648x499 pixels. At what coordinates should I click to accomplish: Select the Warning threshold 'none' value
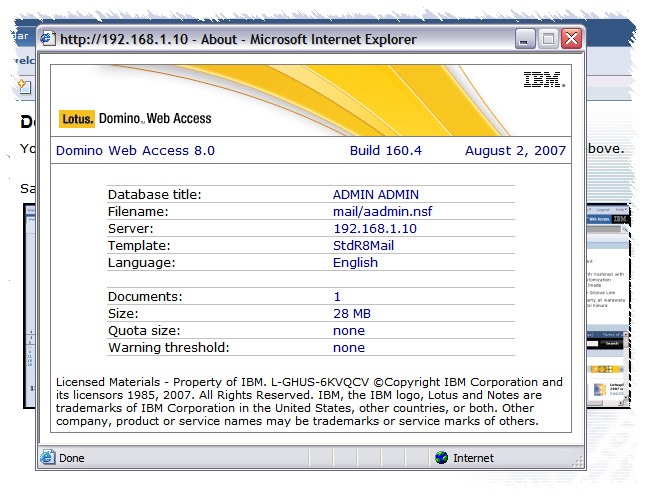coord(349,348)
